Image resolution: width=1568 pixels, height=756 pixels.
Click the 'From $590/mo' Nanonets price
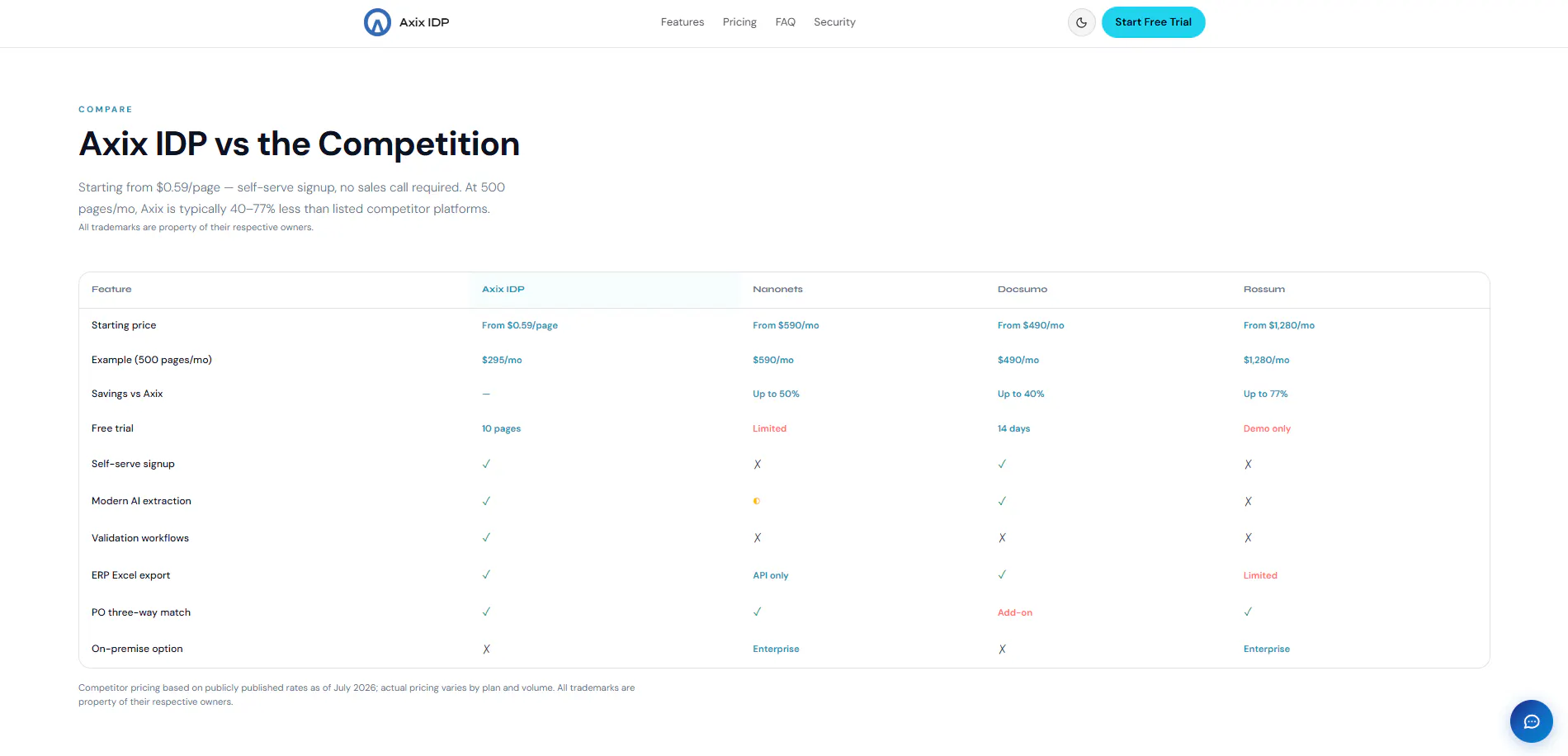pos(786,325)
